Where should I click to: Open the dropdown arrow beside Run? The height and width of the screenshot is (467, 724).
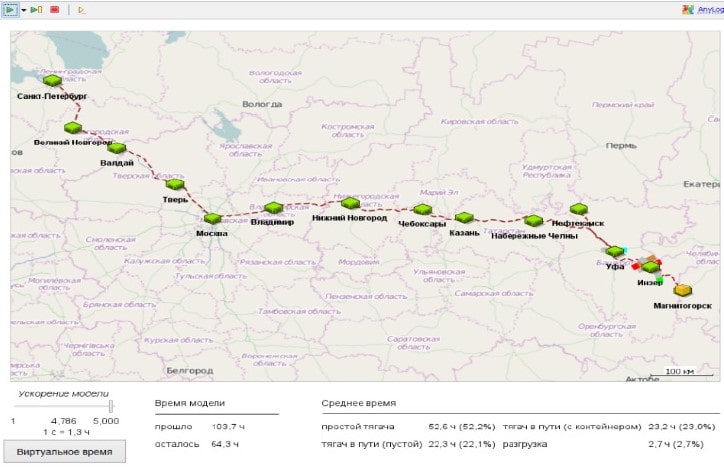[23, 9]
